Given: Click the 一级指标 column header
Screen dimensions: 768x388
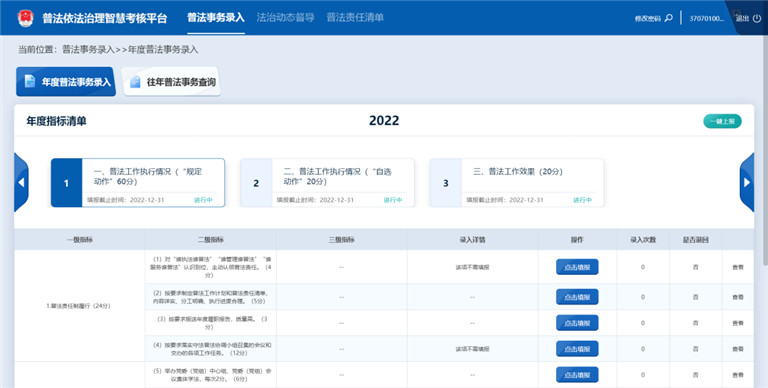Looking at the screenshot, I should pyautogui.click(x=80, y=240).
